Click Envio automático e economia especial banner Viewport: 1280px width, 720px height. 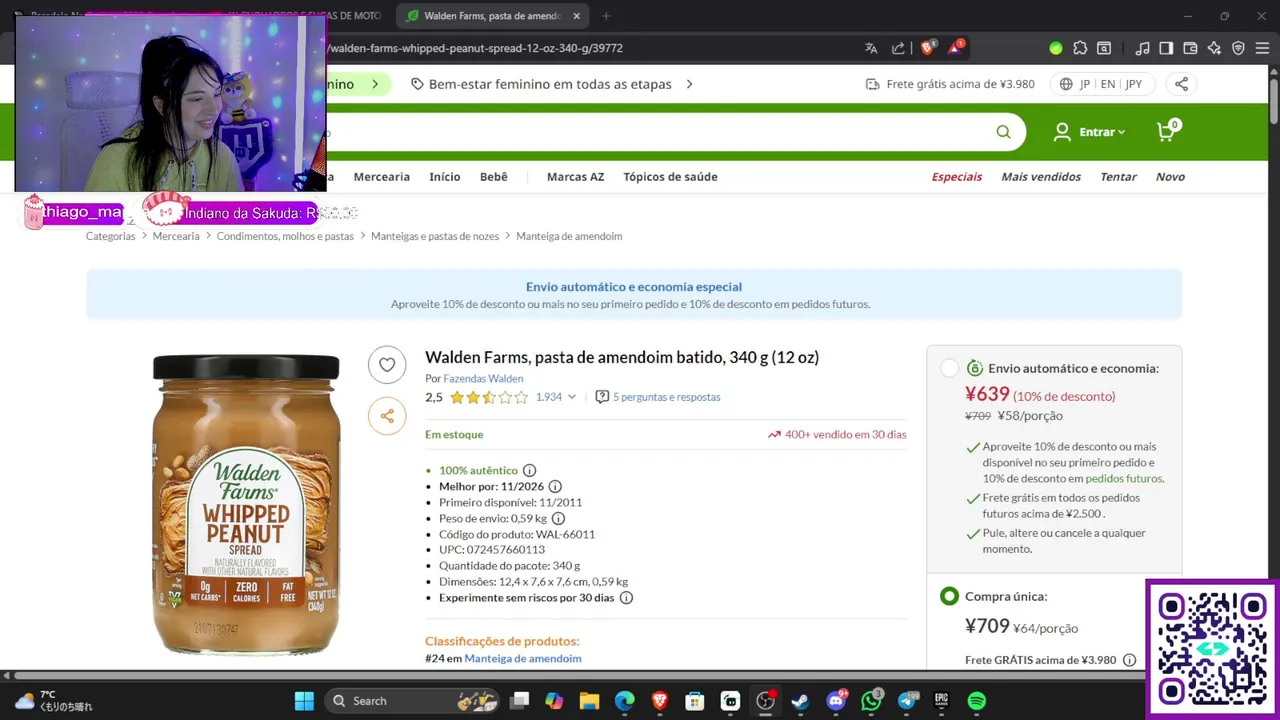click(x=634, y=294)
